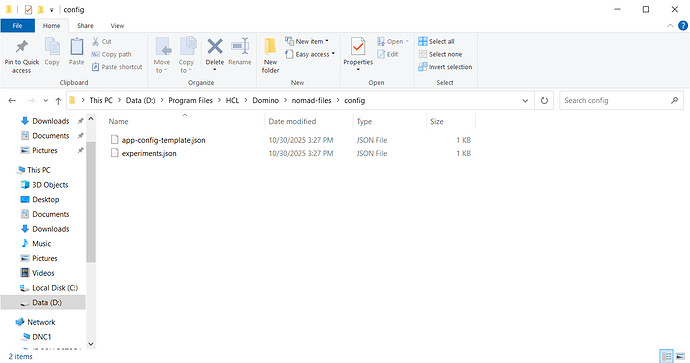Viewport: 690px width, 363px height.
Task: Open DNC1 under Network
Action: 41,337
